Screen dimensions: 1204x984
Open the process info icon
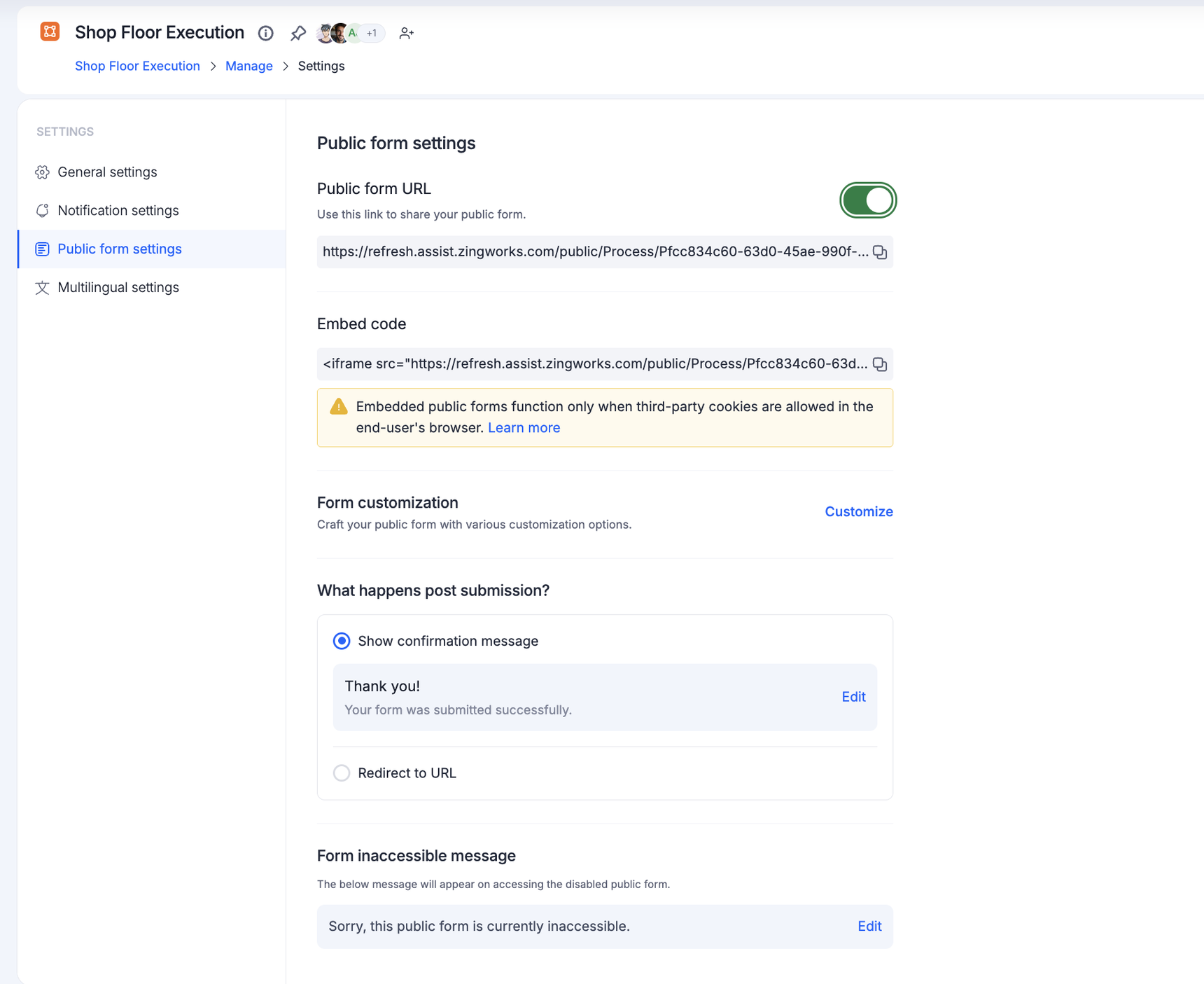(265, 33)
